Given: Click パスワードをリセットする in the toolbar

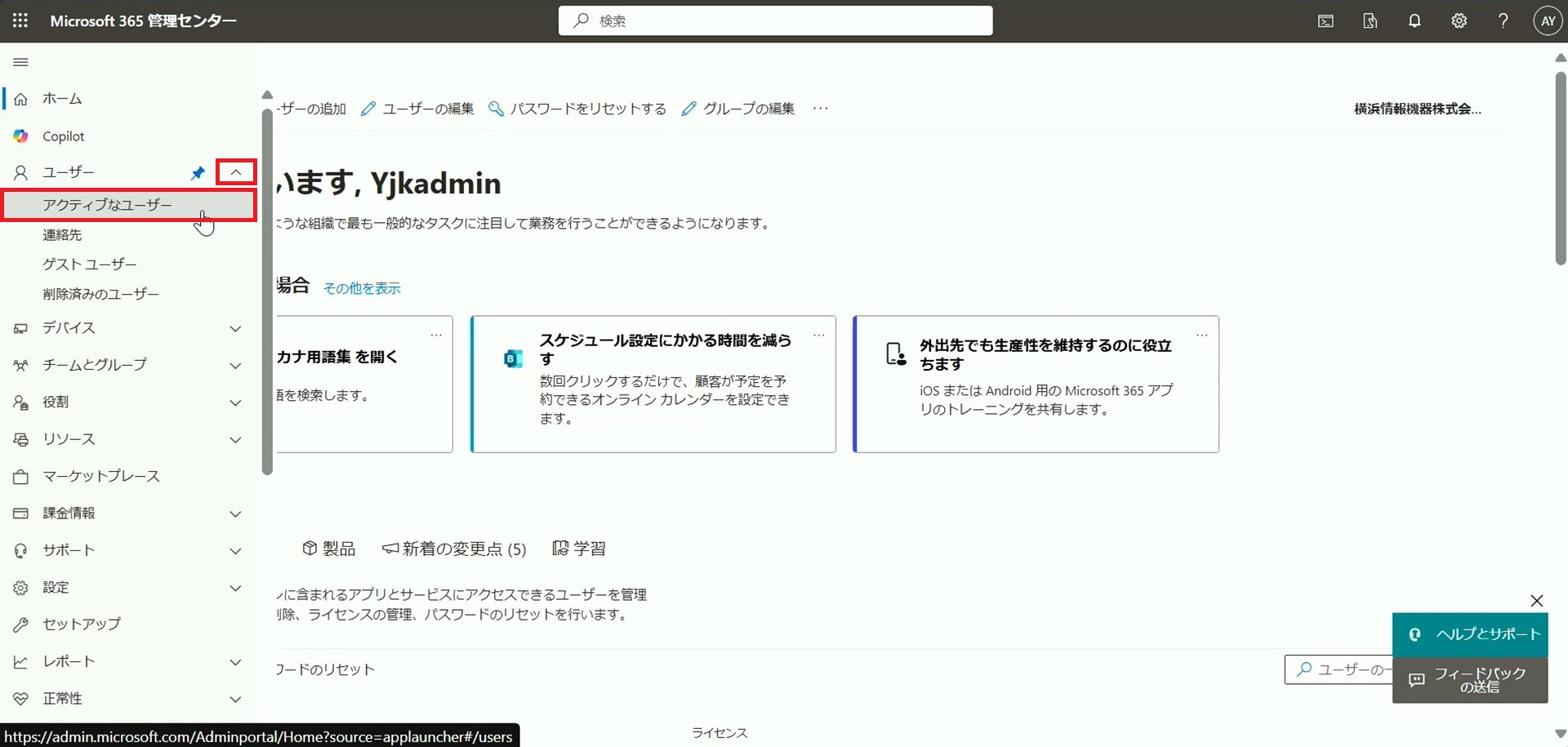Looking at the screenshot, I should tap(577, 109).
